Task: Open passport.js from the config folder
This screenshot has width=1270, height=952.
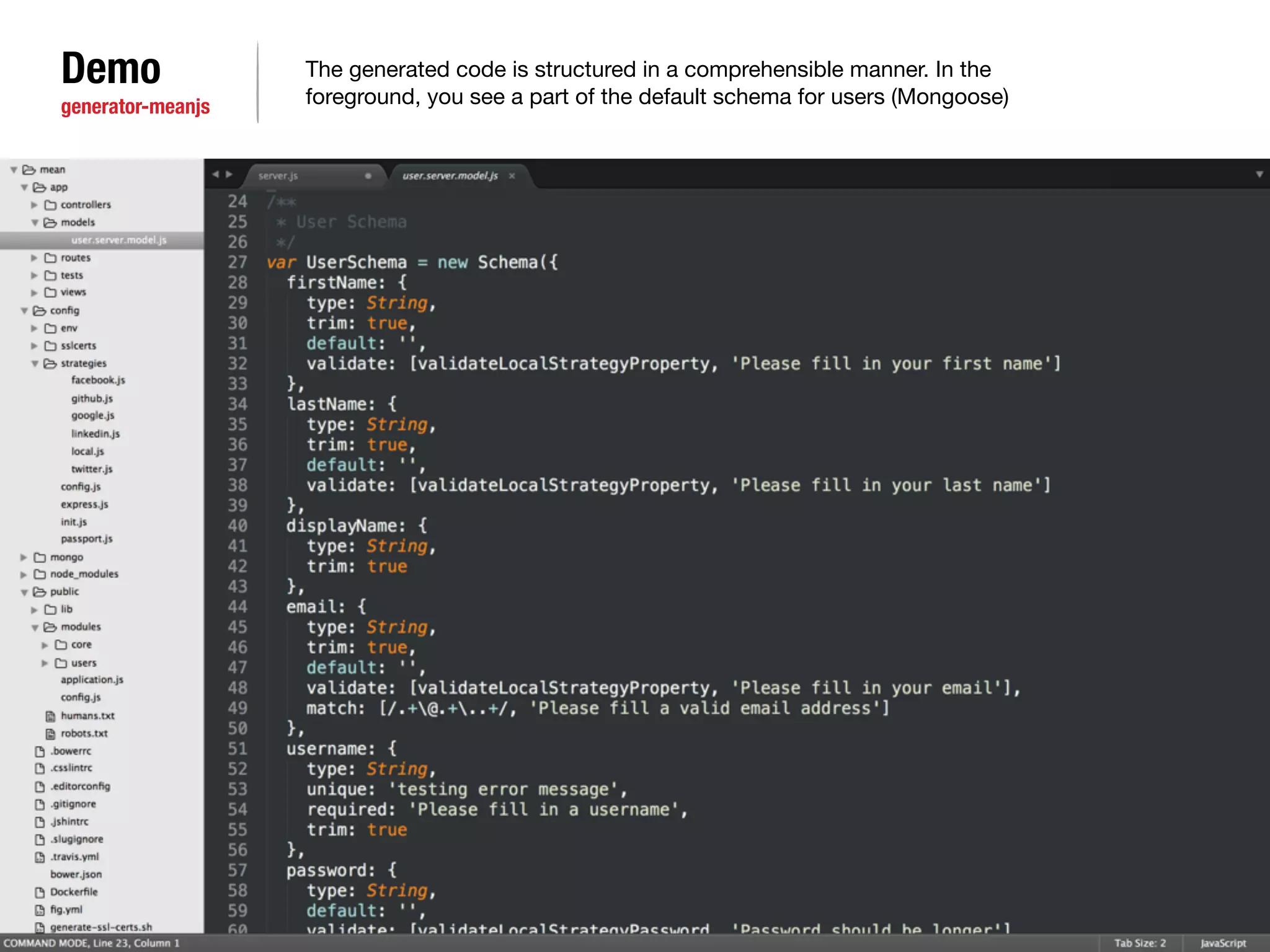Action: (87, 539)
